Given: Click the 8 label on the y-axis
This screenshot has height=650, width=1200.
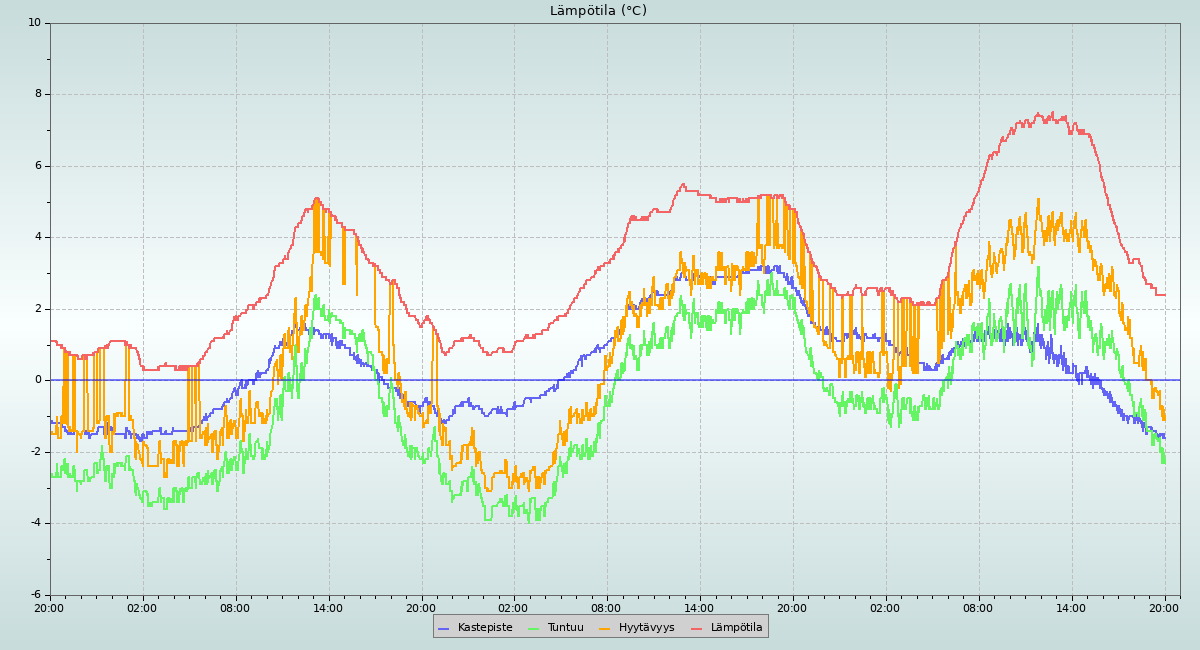Looking at the screenshot, I should click(x=38, y=94).
